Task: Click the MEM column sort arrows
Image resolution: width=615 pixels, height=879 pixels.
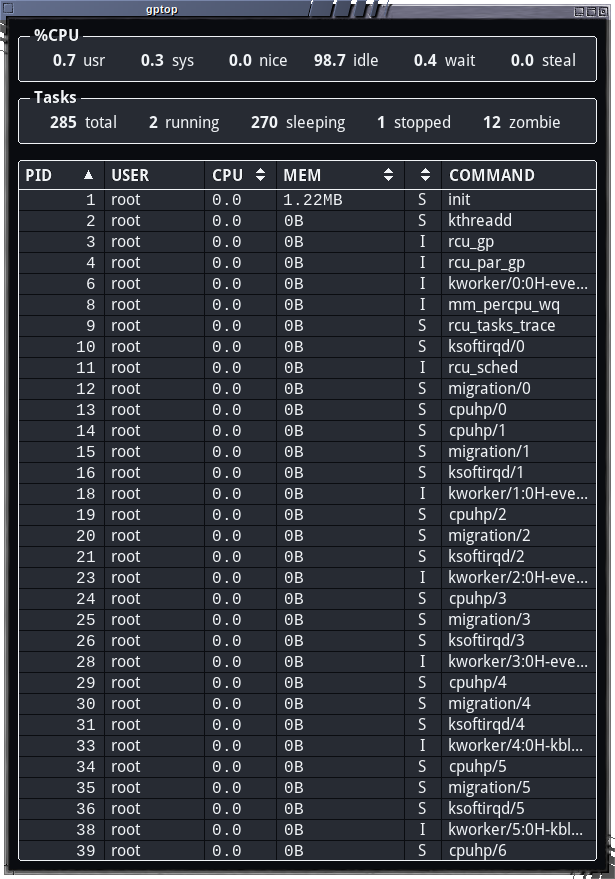Action: tap(388, 175)
